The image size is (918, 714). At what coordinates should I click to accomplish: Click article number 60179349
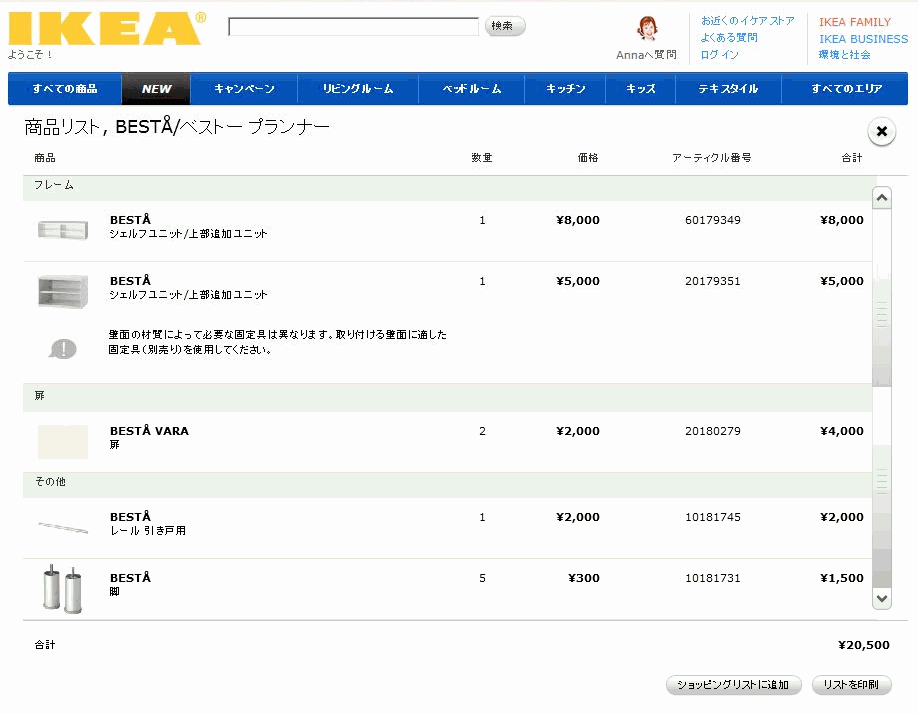coord(713,221)
